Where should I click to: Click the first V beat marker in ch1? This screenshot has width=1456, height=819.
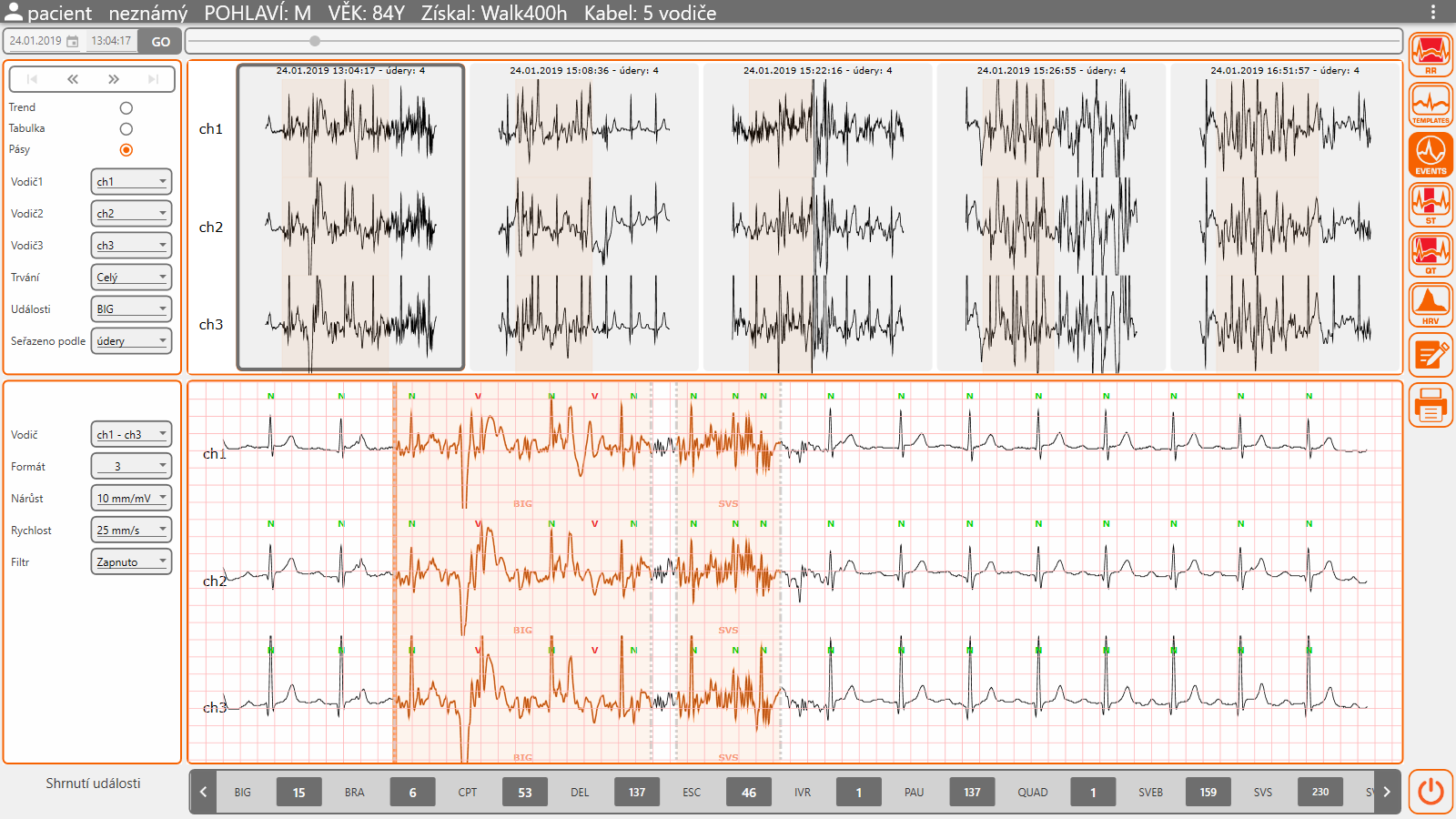pos(478,396)
